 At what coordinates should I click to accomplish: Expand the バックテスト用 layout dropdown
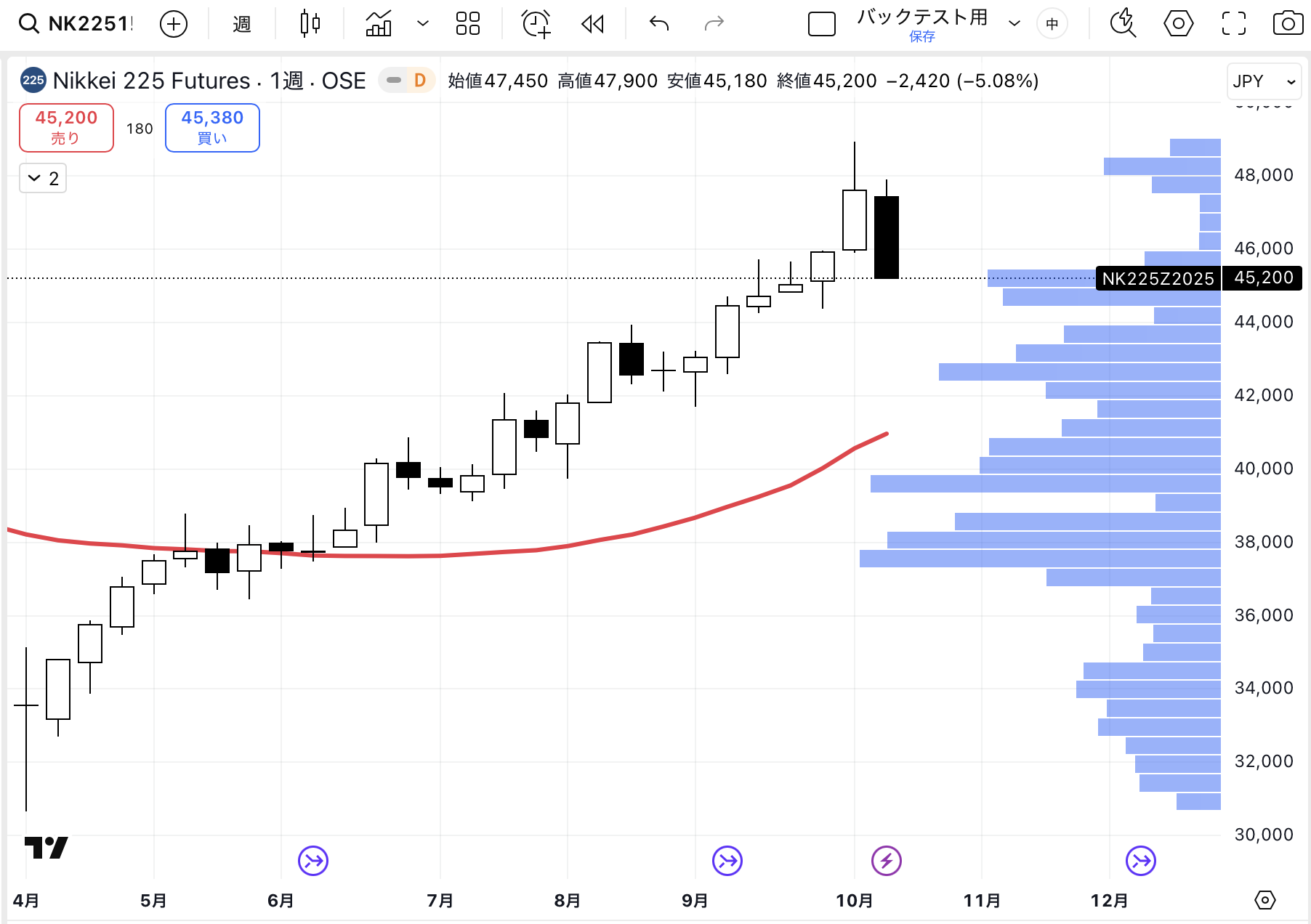(1014, 24)
